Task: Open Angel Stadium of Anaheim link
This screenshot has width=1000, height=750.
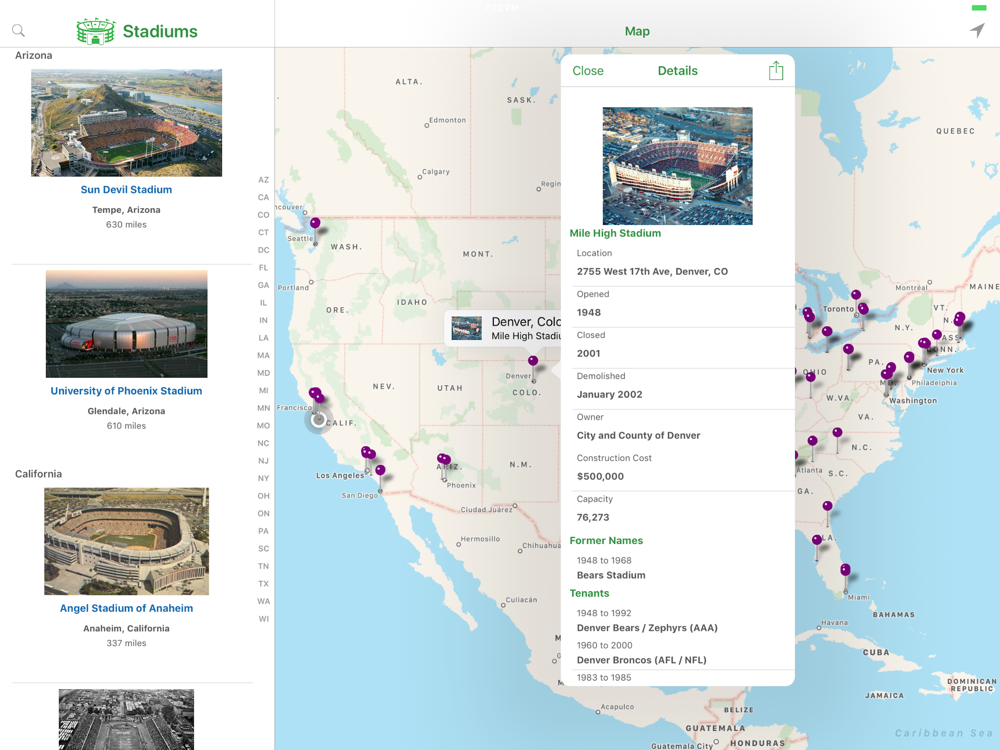Action: click(126, 608)
